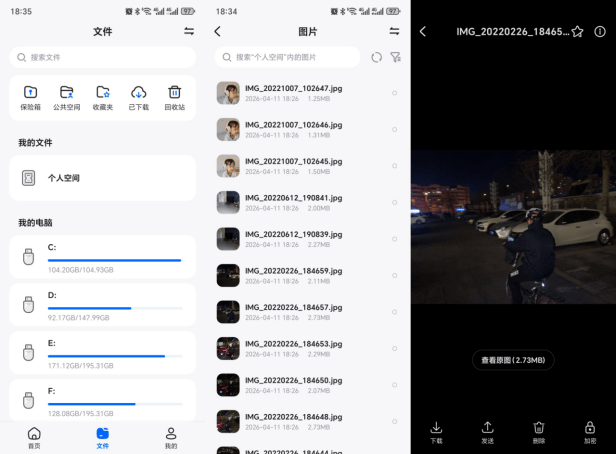Switch to the 我的 bottom tab
The image size is (616, 454).
[x=171, y=436]
